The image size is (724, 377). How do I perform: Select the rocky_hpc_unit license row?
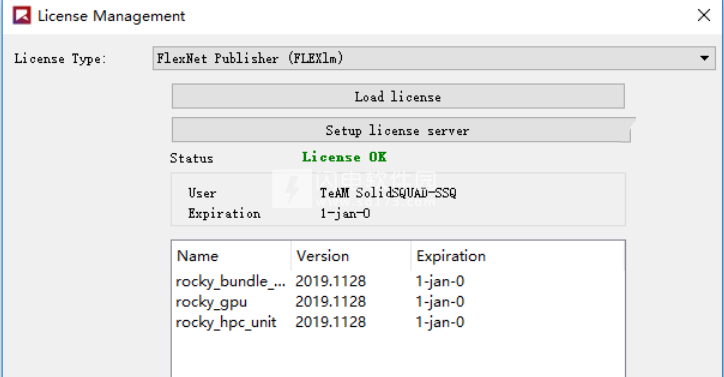398,322
